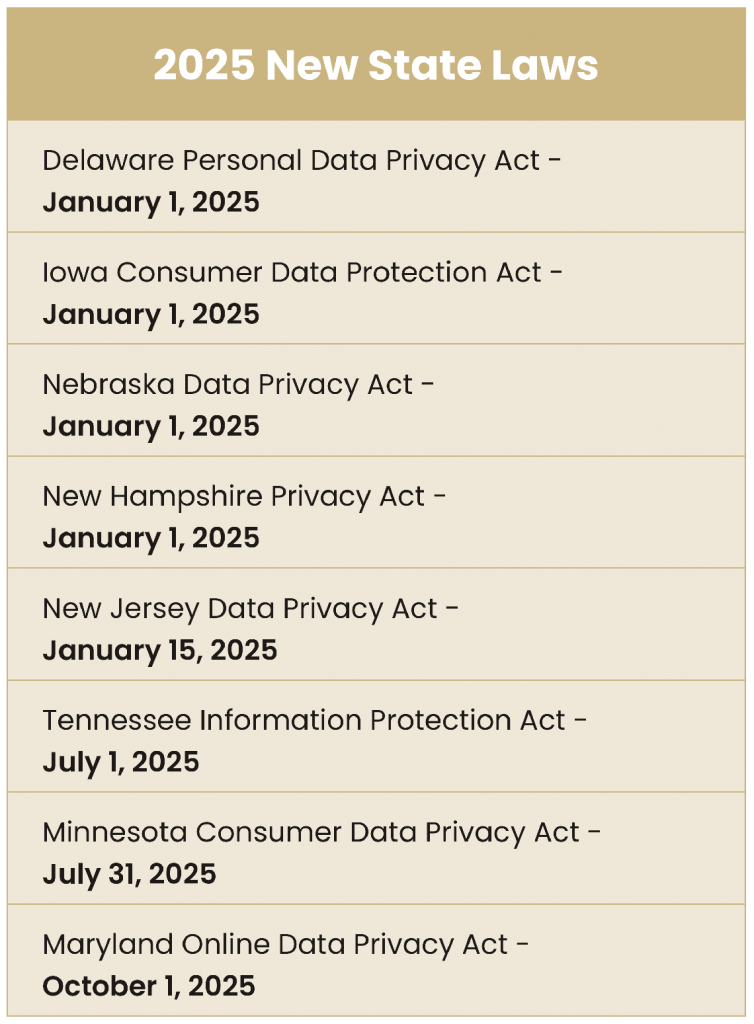Click the New Hampshire January 1, 2025 date
Image resolution: width=754 pixels, height=1024 pixels.
tap(151, 538)
